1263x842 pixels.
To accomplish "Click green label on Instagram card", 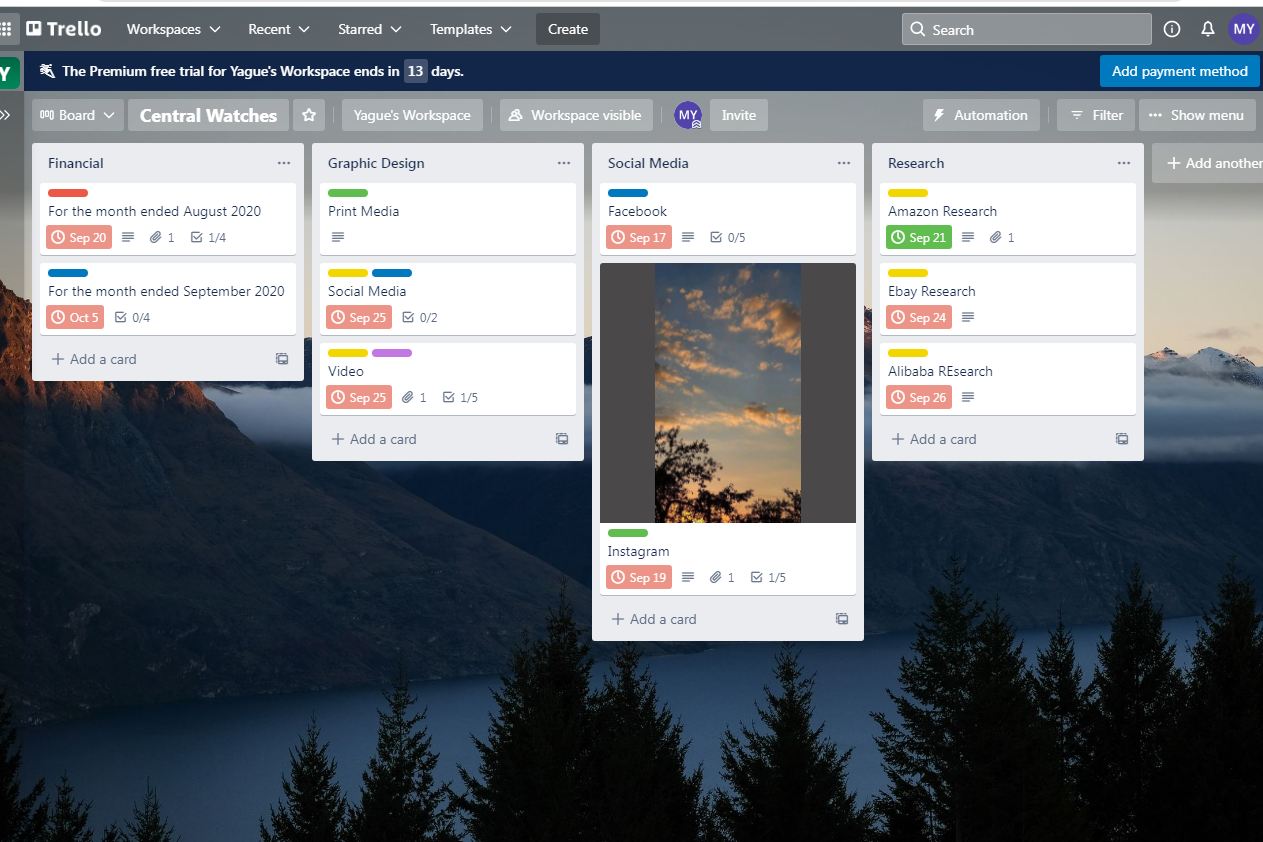I will (628, 533).
